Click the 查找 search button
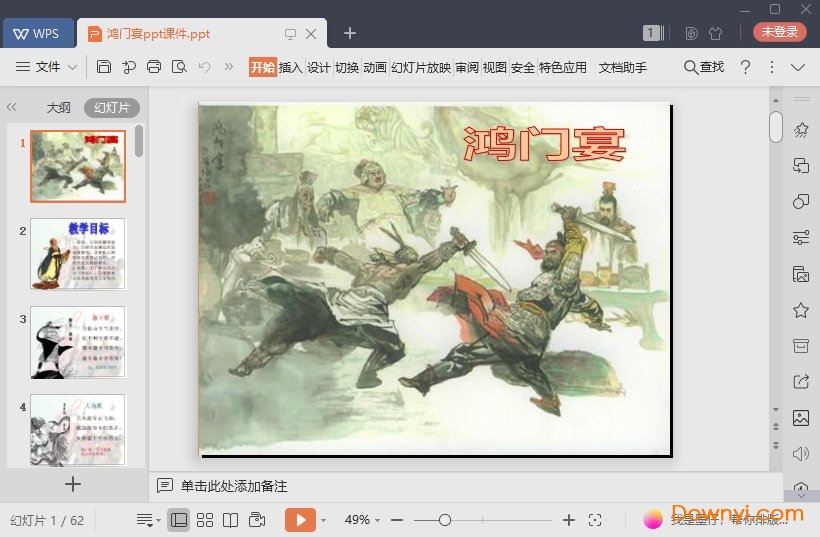 coord(704,67)
